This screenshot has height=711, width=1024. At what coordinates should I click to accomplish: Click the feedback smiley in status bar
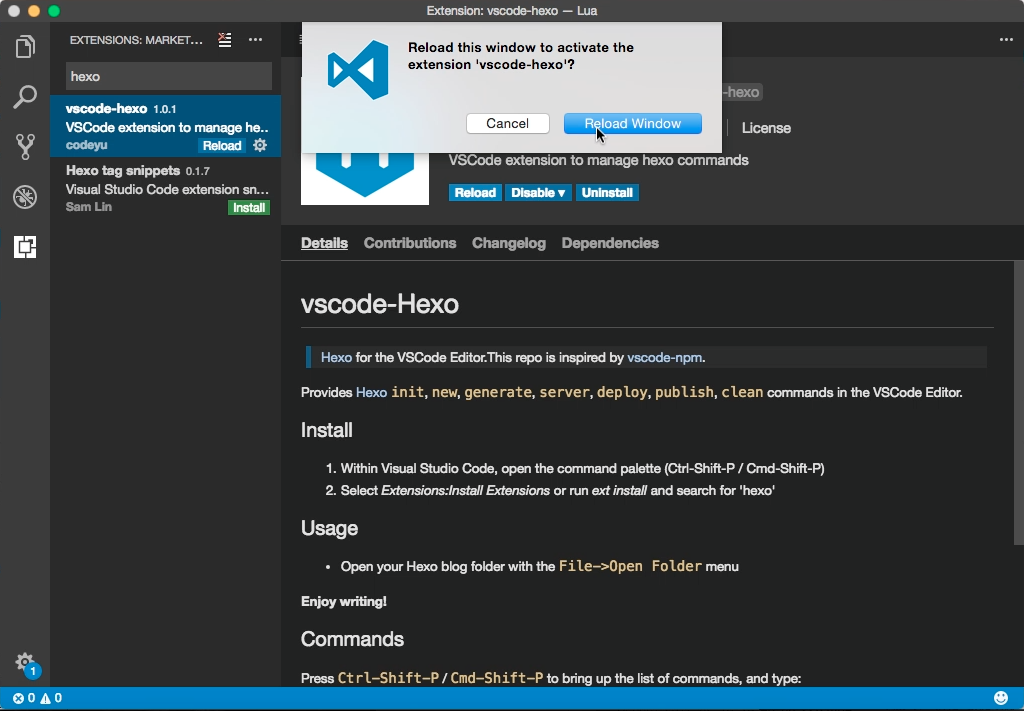pos(1001,698)
